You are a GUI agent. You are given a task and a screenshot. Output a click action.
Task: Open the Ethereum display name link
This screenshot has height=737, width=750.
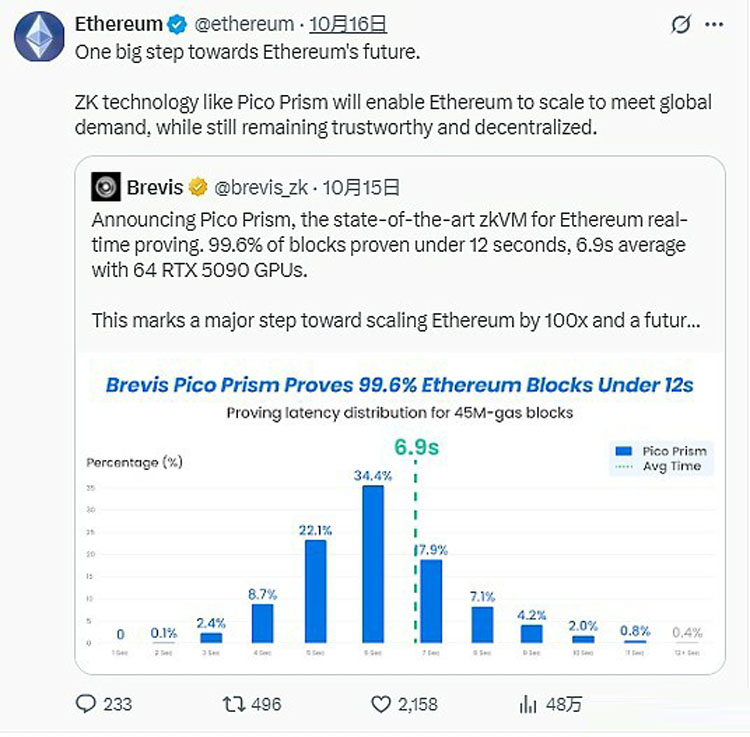pos(118,24)
